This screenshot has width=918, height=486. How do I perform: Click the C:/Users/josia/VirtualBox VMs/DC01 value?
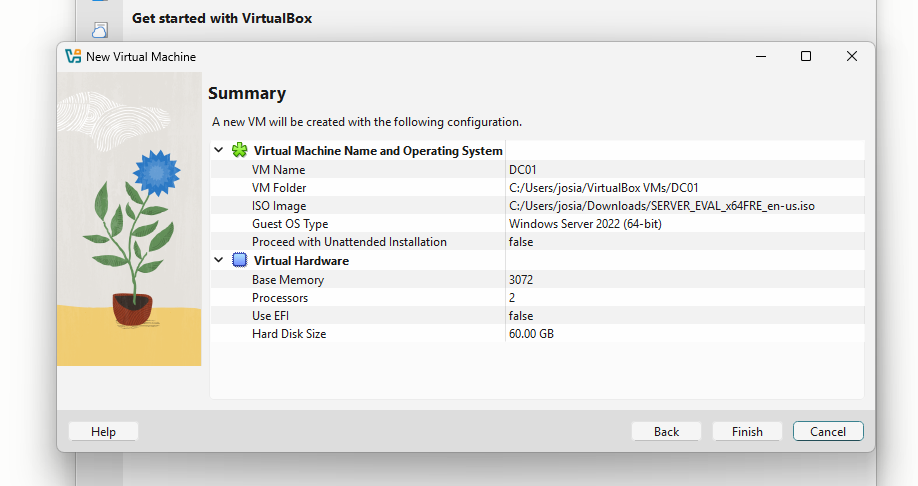[604, 188]
